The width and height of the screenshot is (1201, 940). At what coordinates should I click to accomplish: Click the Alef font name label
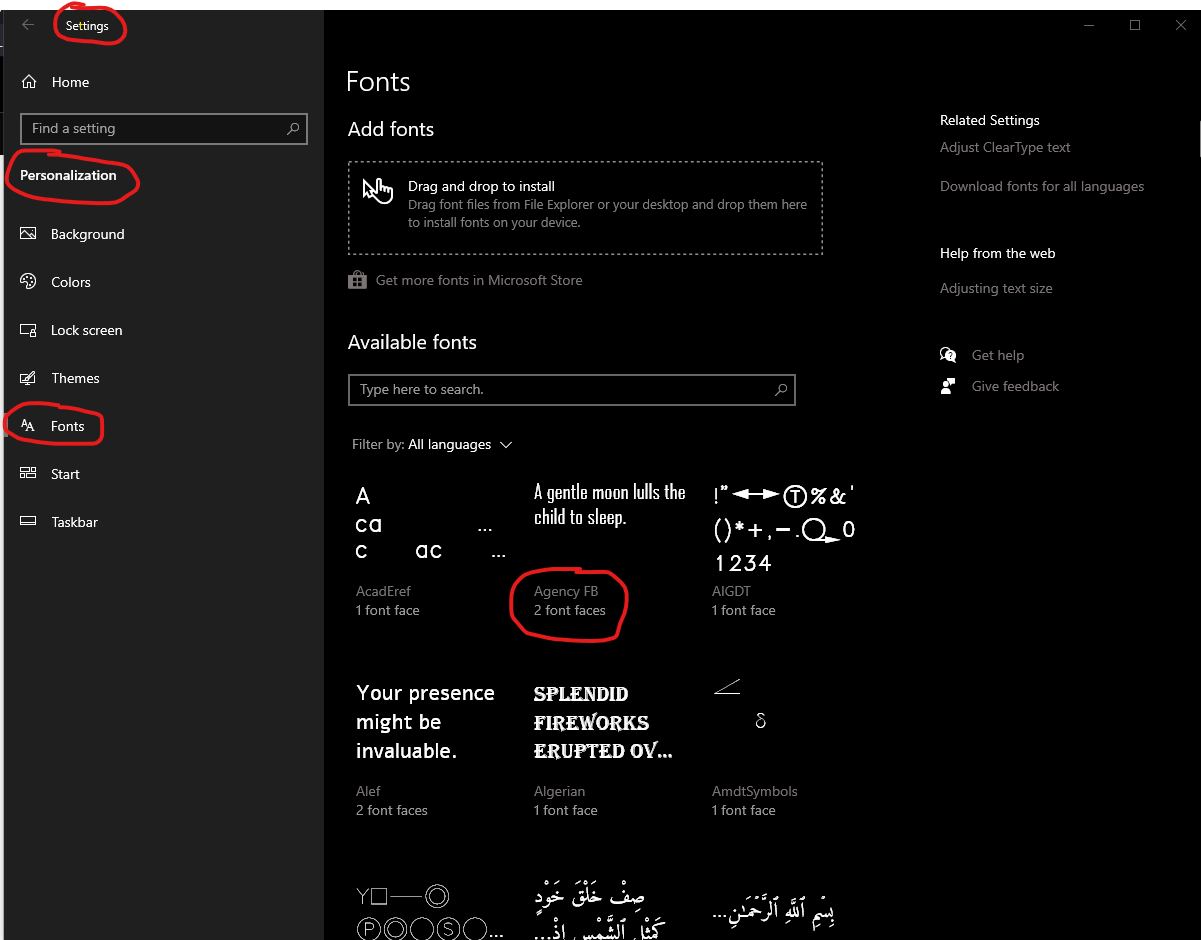tap(368, 791)
